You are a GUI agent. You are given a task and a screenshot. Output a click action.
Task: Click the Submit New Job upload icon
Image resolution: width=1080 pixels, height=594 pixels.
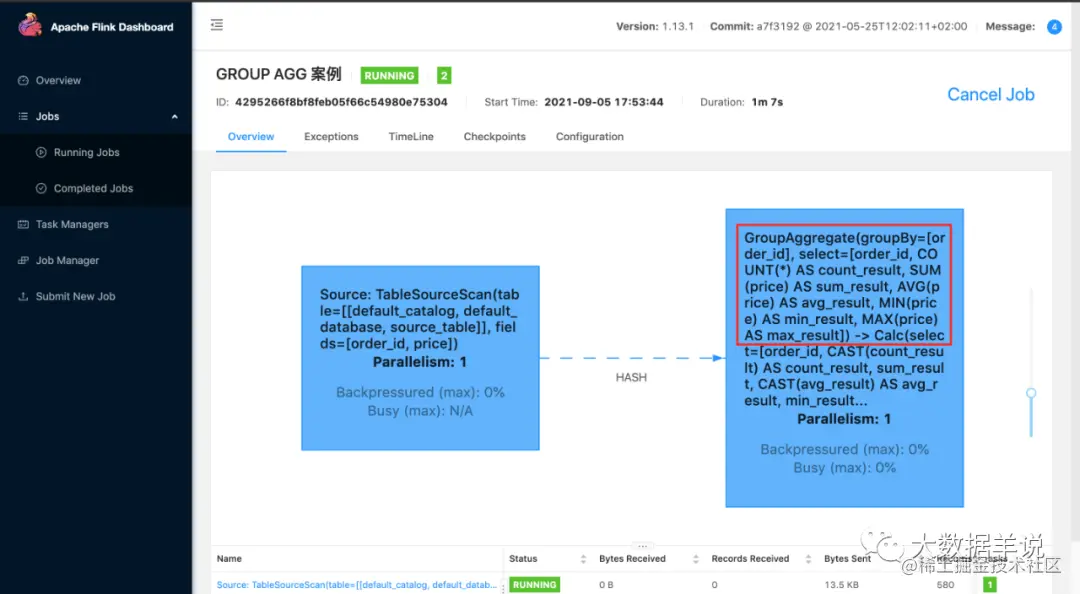[23, 296]
